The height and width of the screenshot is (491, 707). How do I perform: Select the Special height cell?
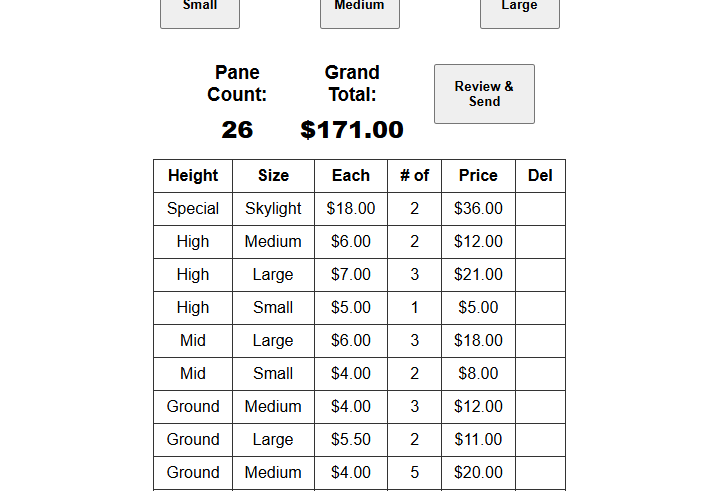(193, 209)
